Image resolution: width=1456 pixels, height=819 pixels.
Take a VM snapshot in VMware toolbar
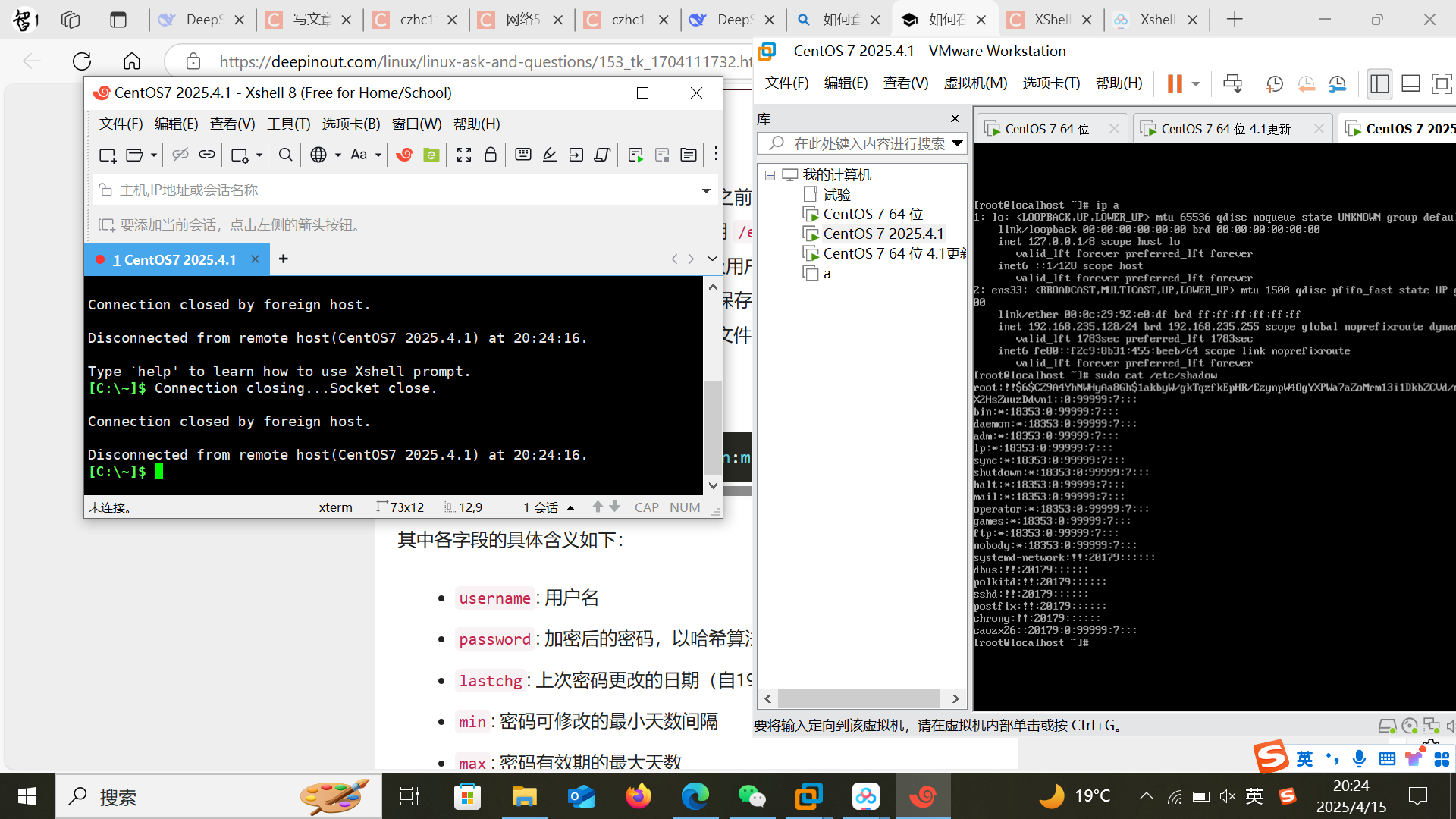pos(1275,83)
